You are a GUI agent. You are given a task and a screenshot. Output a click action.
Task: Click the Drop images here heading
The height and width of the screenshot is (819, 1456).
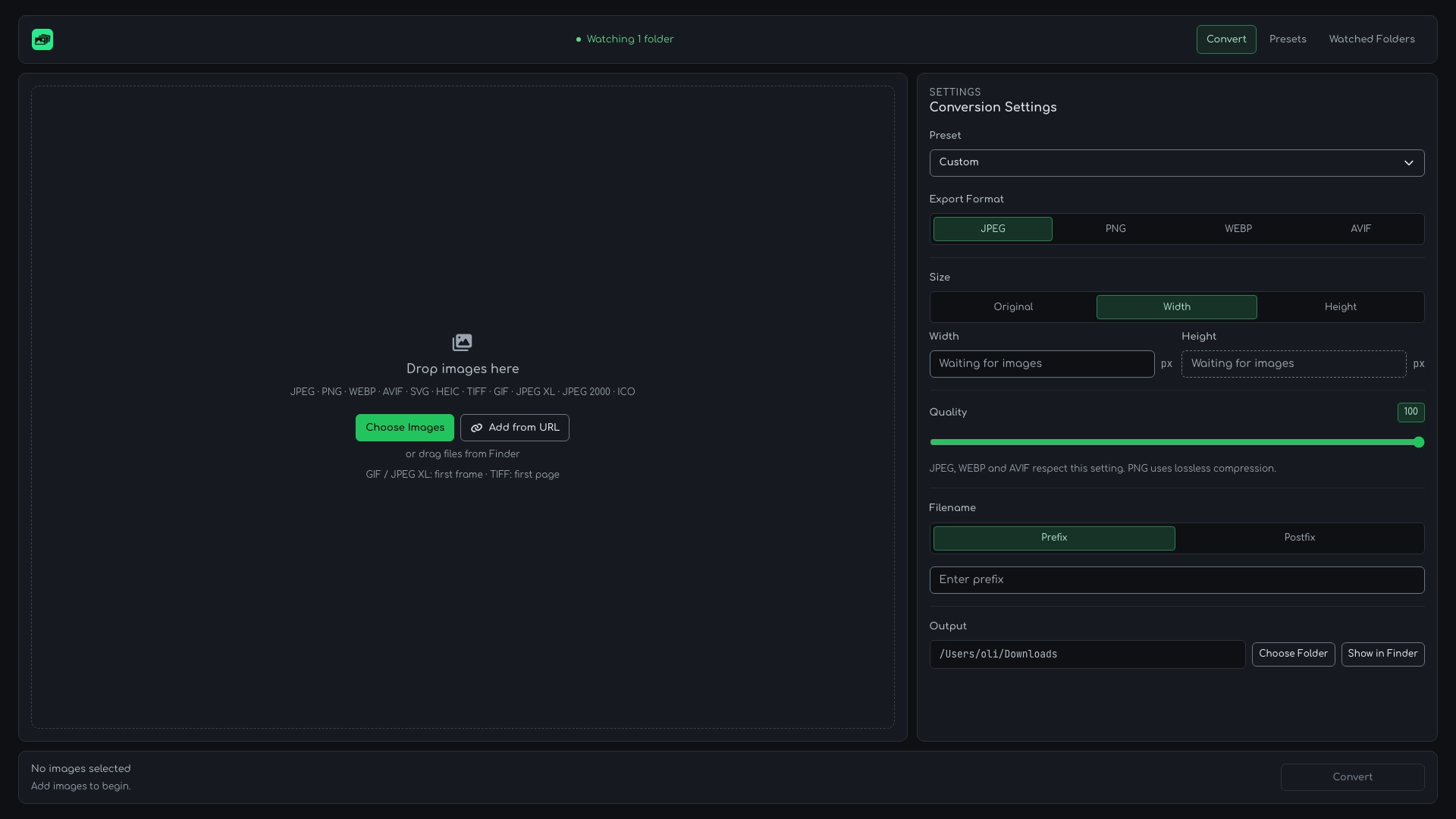coord(463,369)
